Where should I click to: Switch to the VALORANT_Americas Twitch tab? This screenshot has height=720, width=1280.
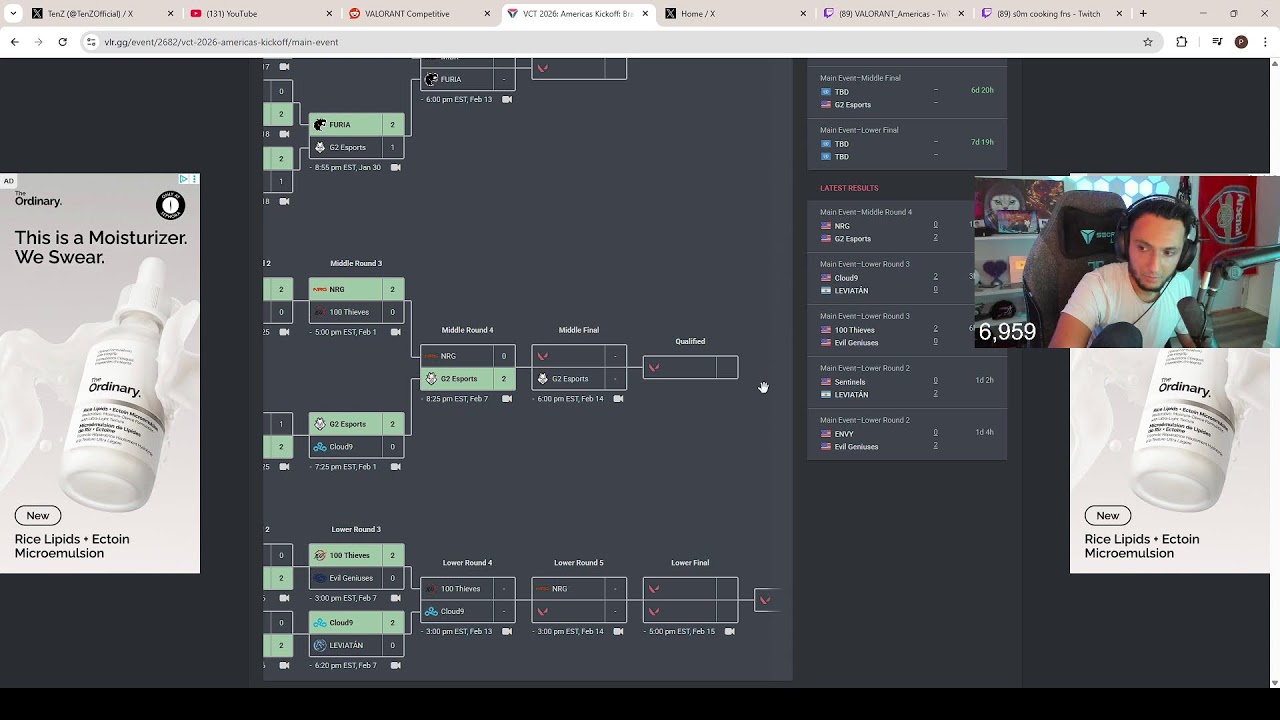coord(893,14)
